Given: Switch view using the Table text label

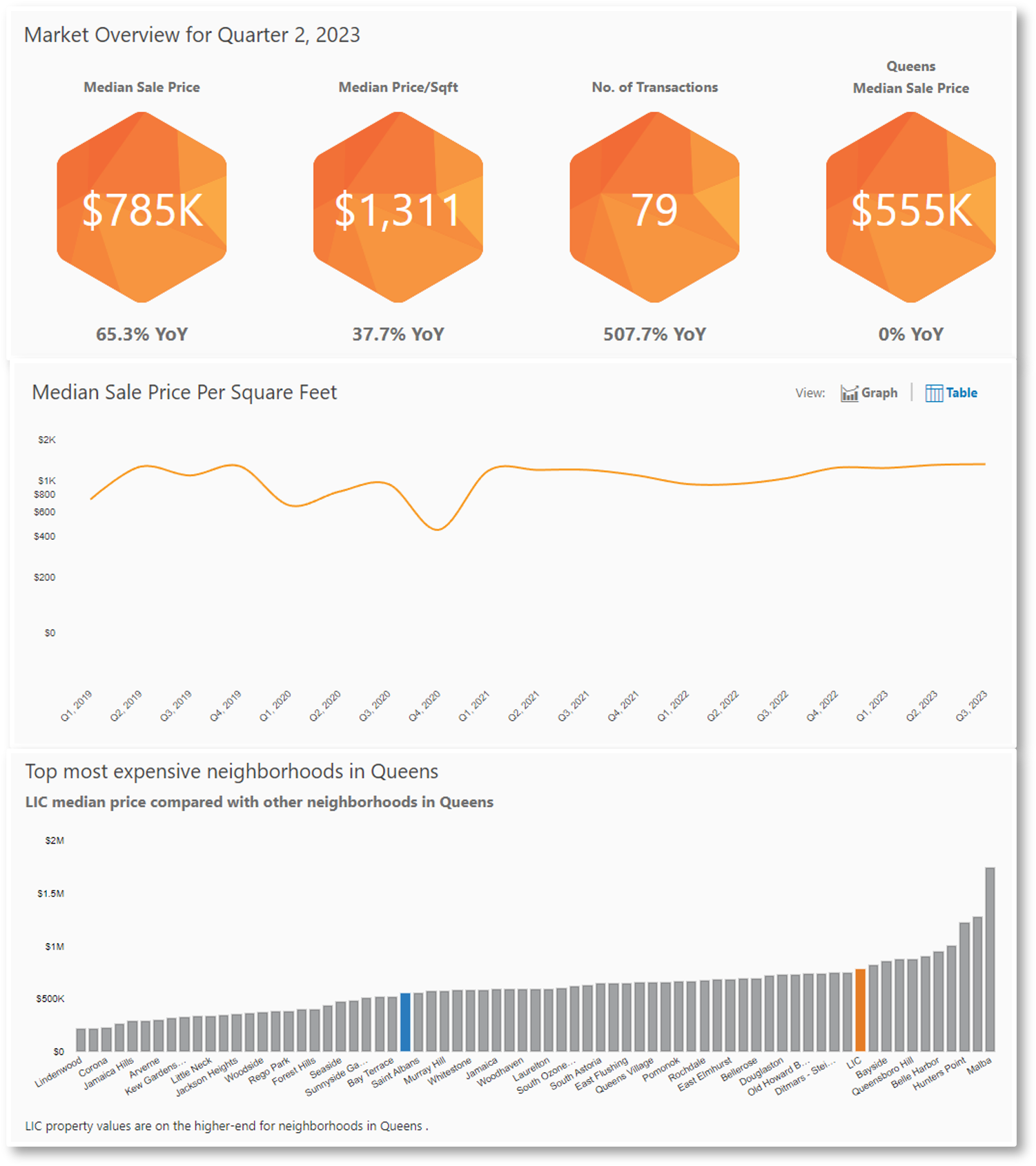Looking at the screenshot, I should point(961,393).
